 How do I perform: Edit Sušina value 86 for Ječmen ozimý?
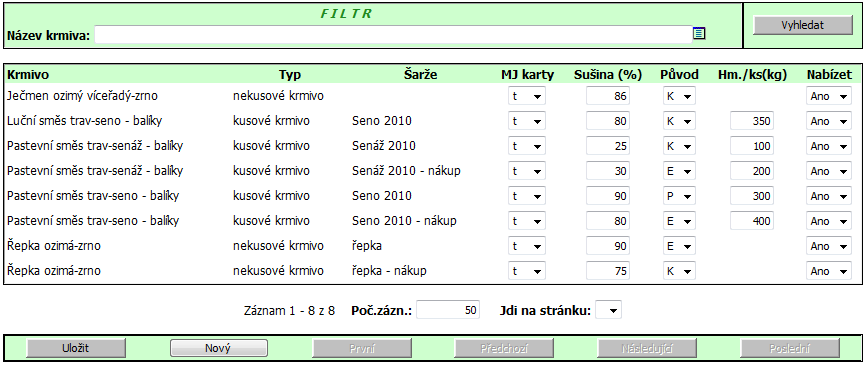(608, 96)
